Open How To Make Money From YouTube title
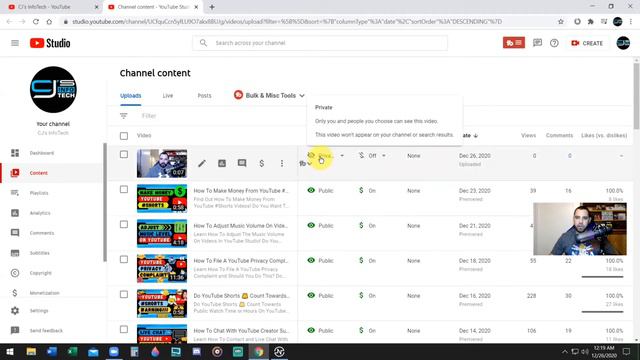 (241, 191)
